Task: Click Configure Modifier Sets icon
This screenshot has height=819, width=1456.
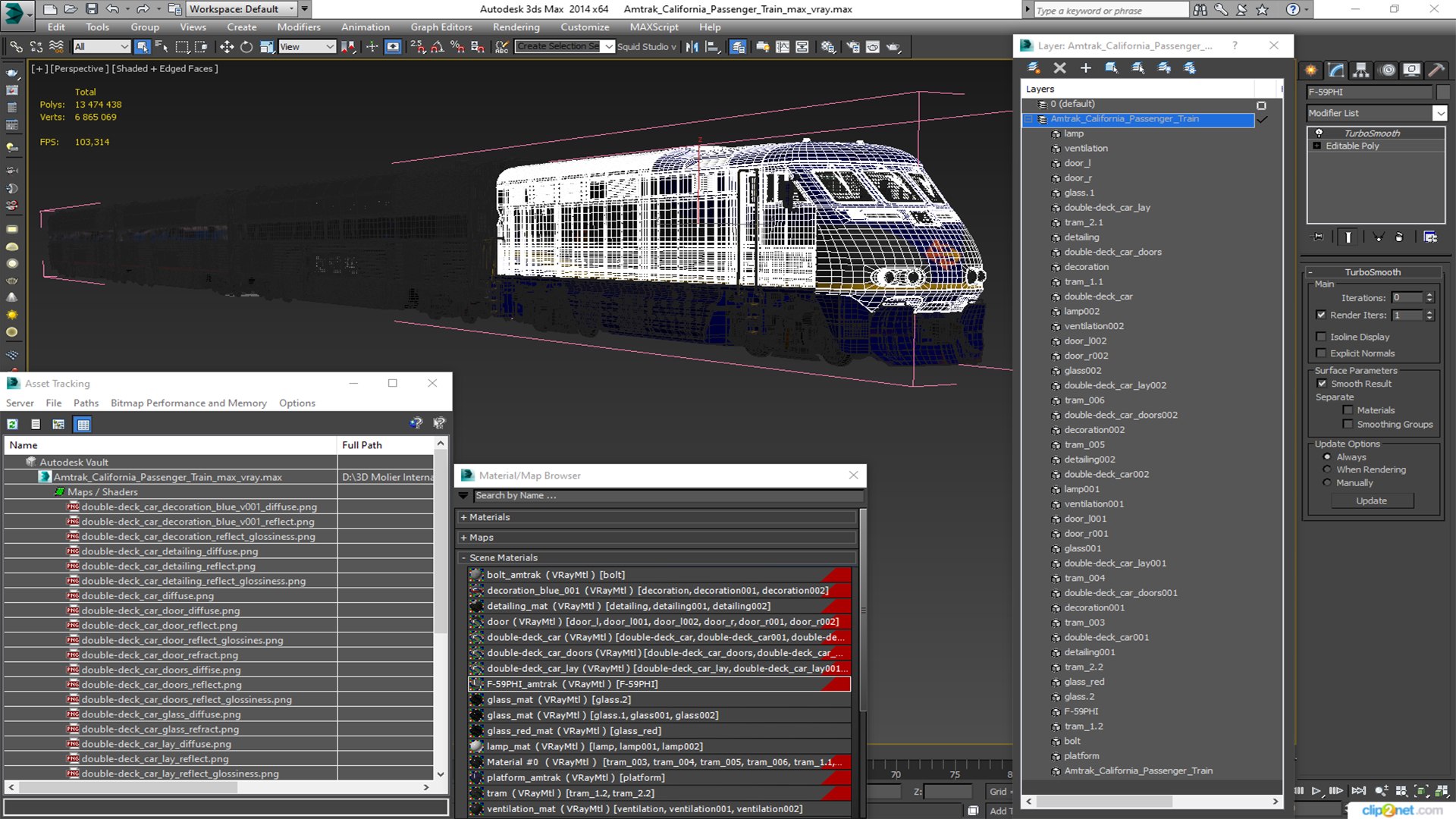Action: 1430,237
